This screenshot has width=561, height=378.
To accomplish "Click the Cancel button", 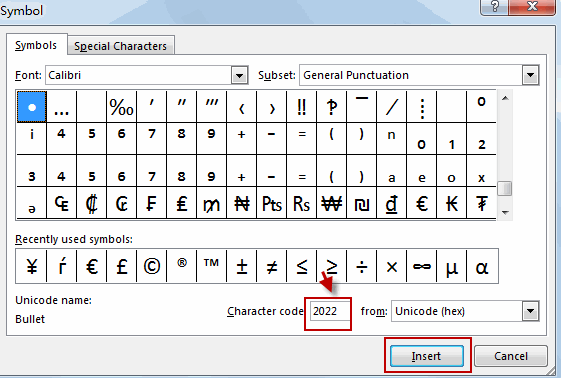I will (x=511, y=356).
